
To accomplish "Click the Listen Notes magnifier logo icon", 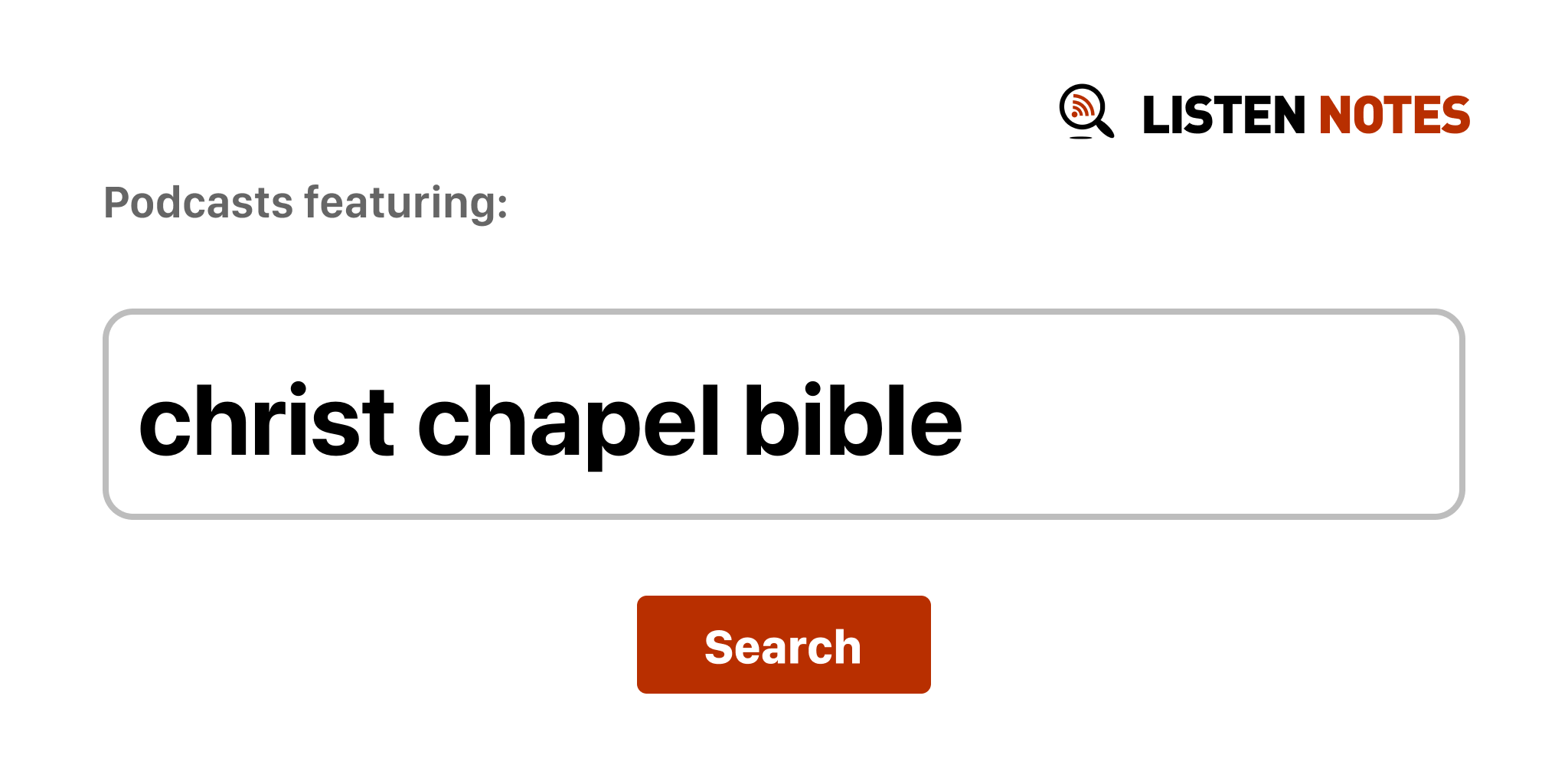I will [x=1084, y=109].
